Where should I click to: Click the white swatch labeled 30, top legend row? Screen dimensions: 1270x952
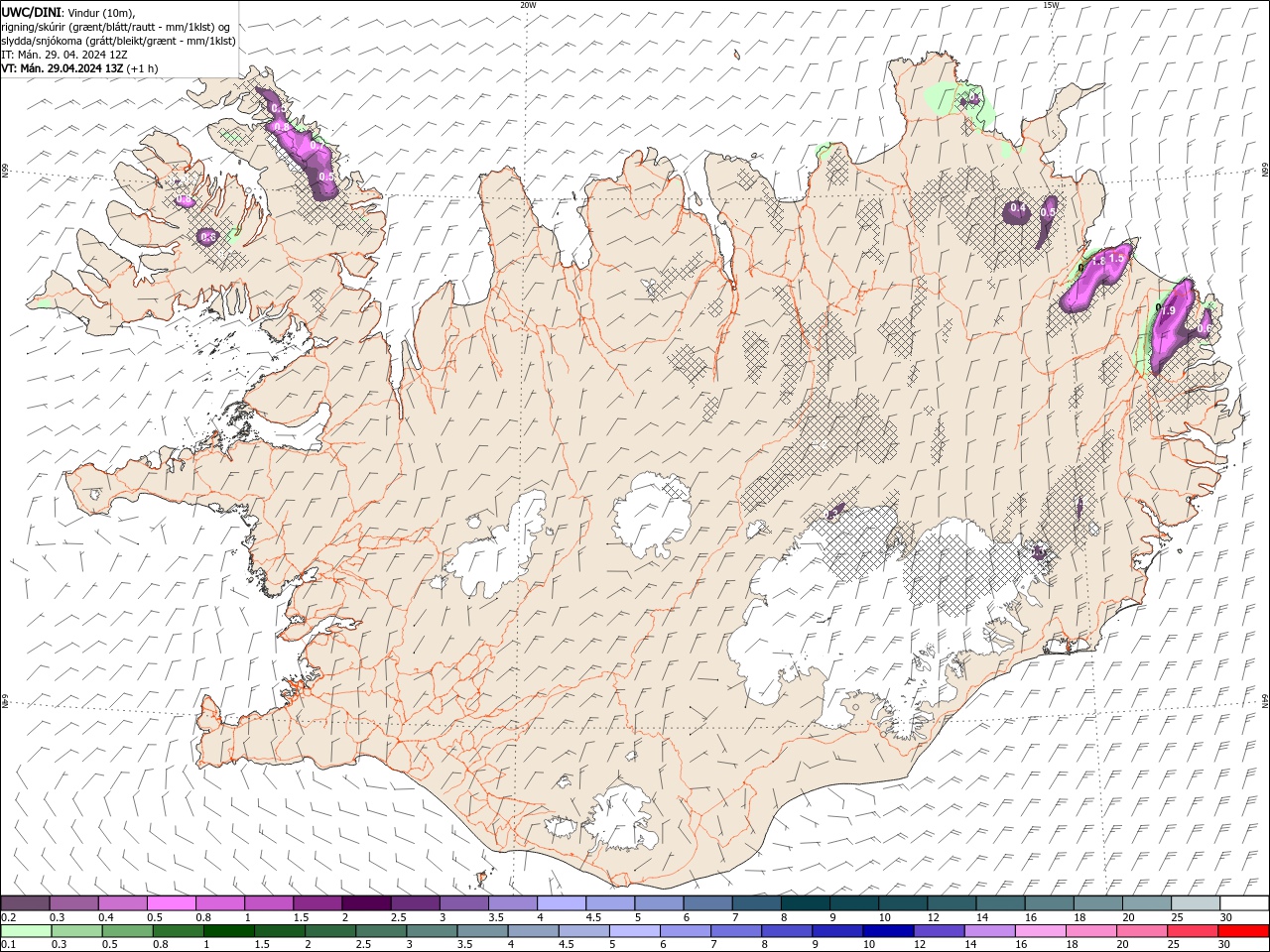coord(1243,902)
